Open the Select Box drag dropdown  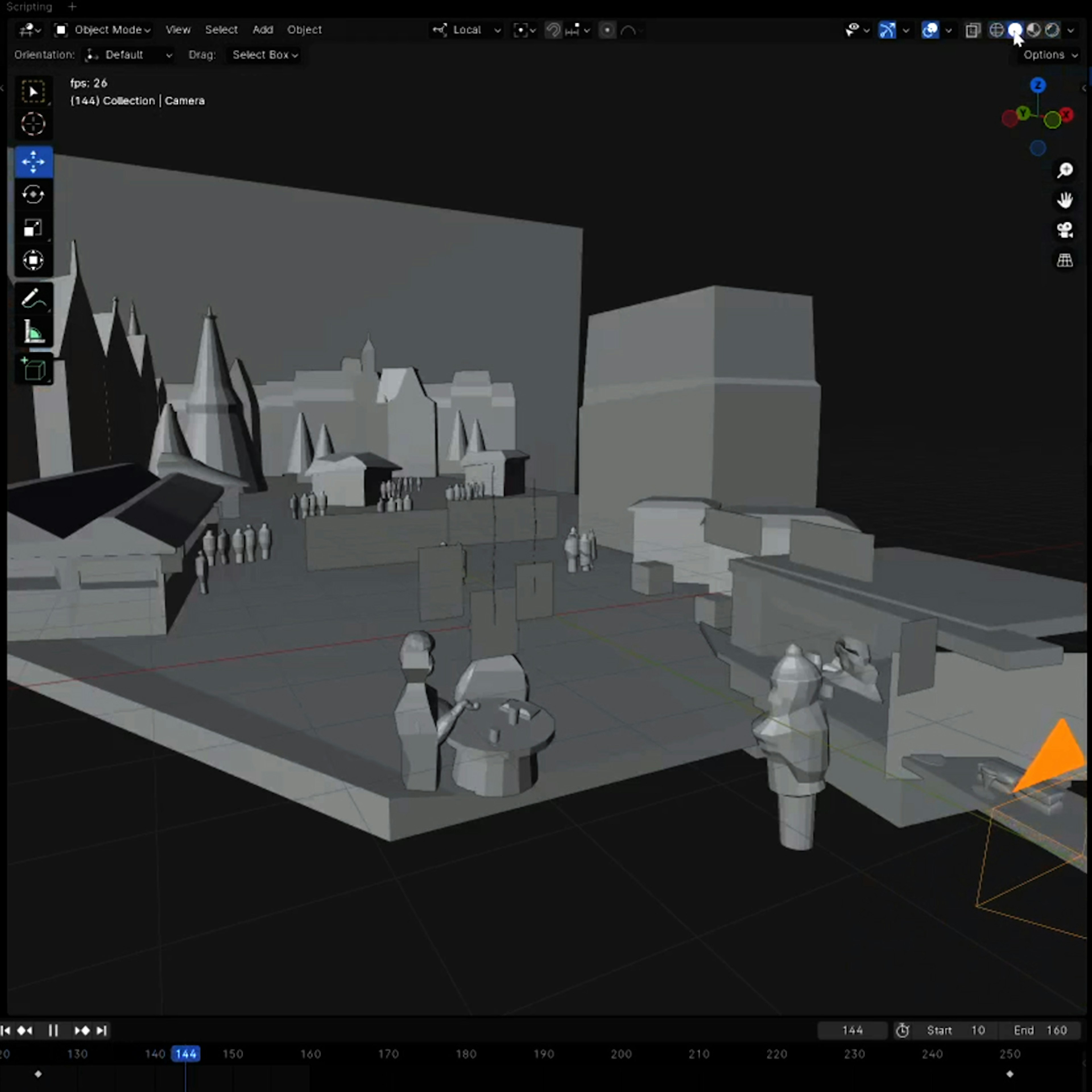[264, 55]
